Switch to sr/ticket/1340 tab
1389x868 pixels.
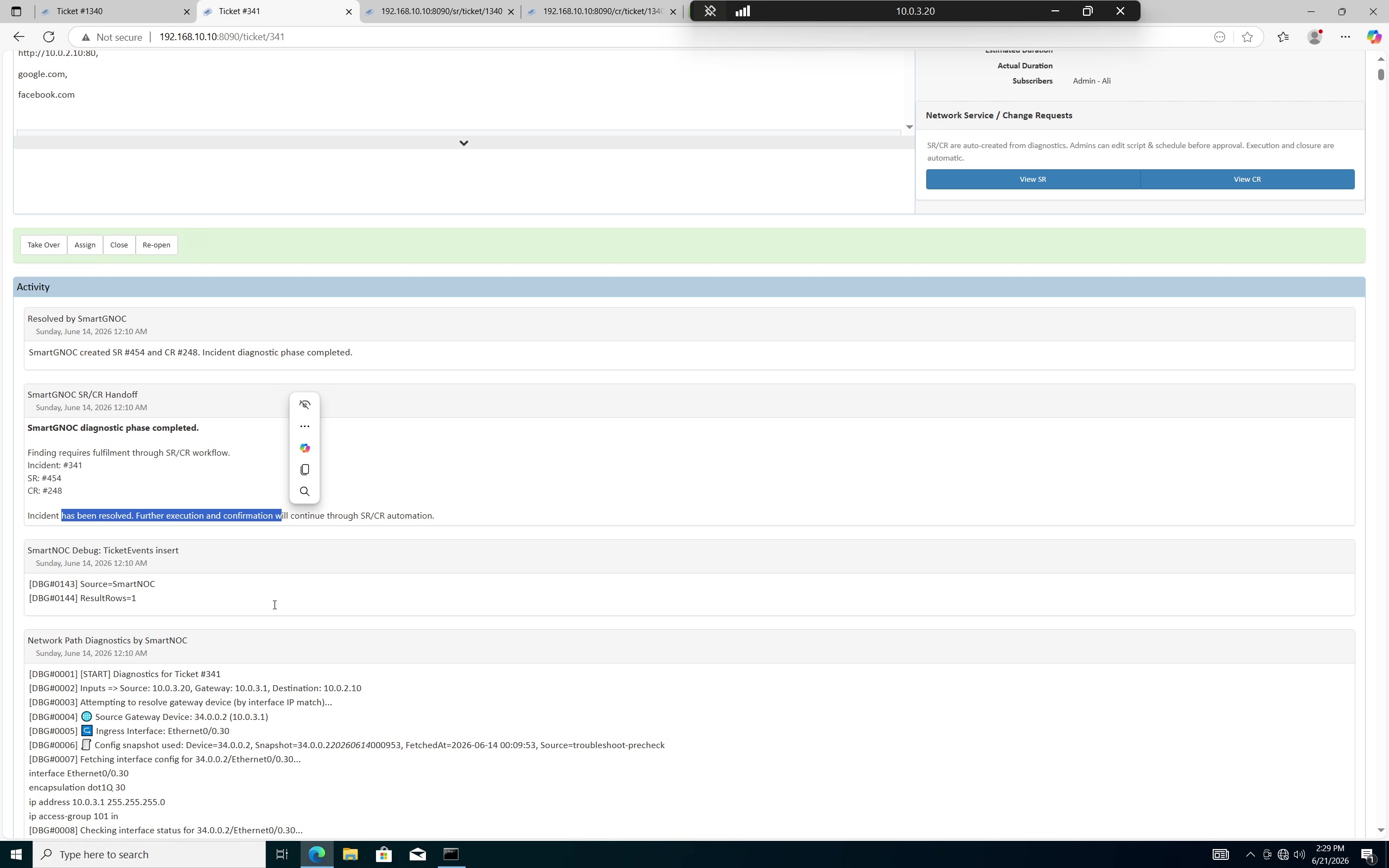tap(441, 11)
